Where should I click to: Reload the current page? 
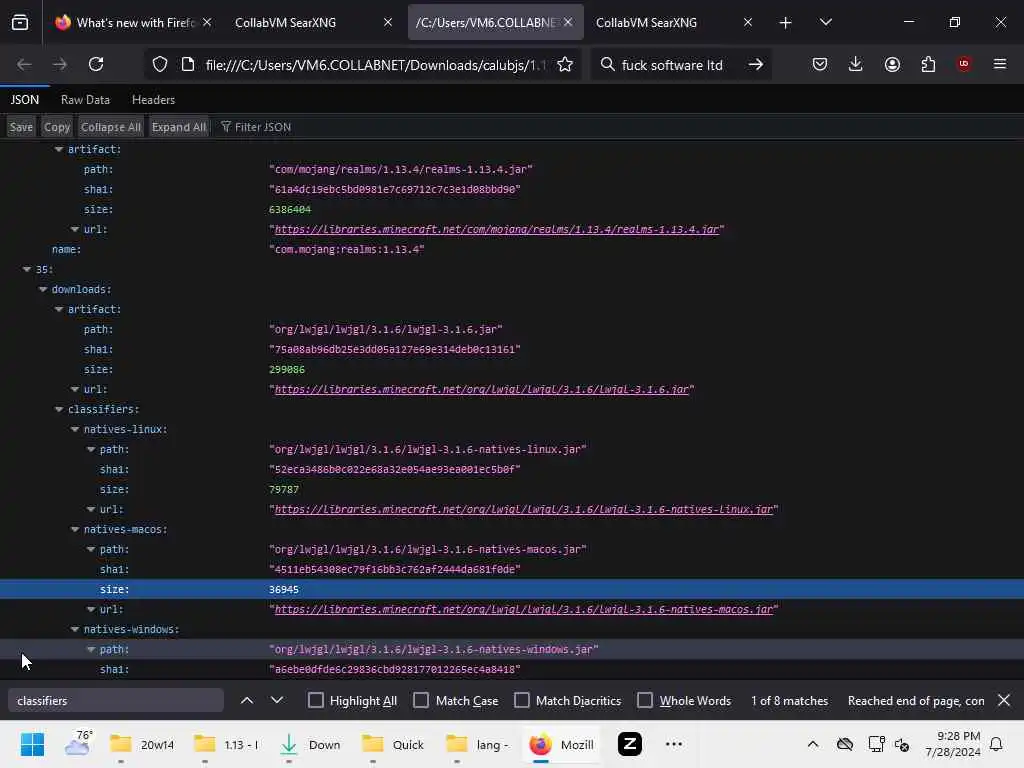click(96, 64)
